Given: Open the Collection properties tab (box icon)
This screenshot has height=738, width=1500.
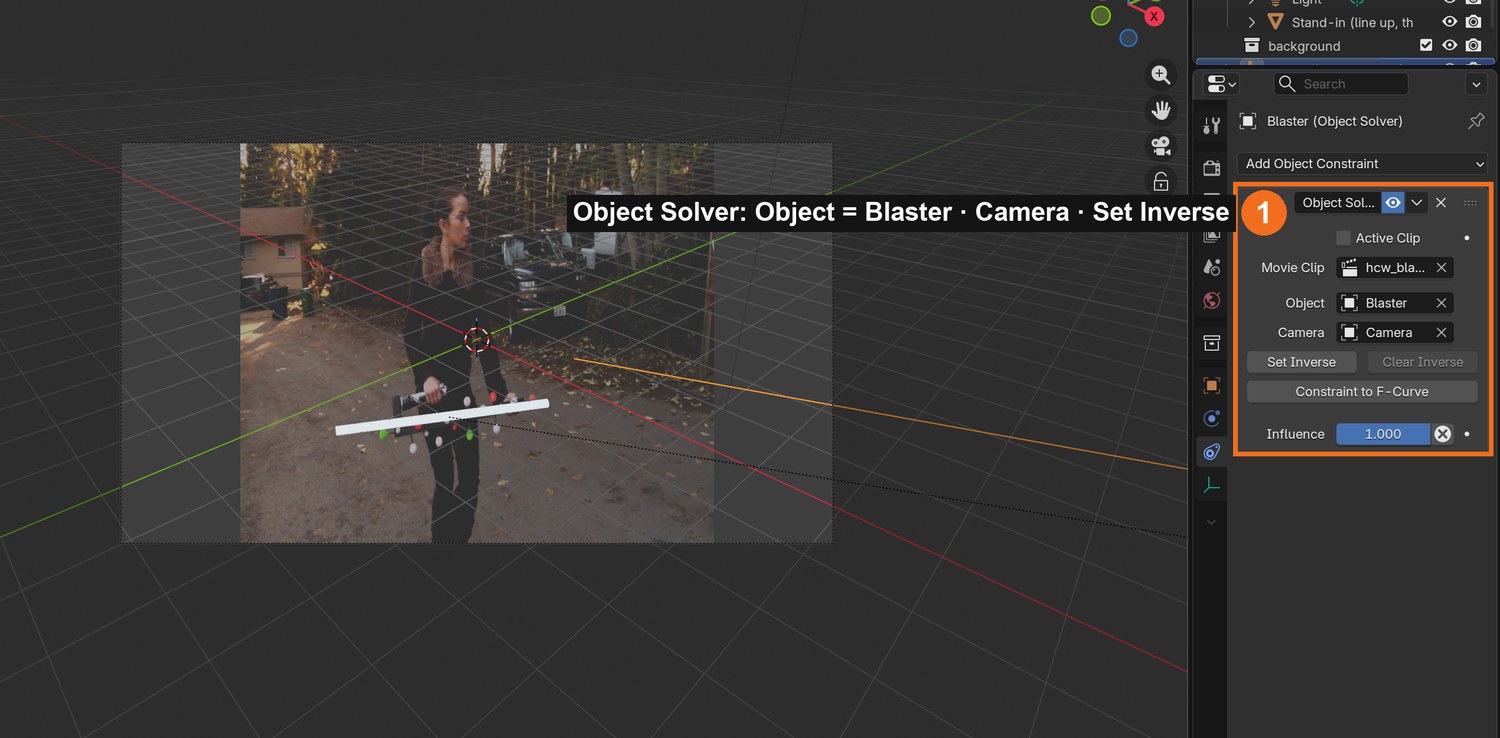Looking at the screenshot, I should point(1212,343).
